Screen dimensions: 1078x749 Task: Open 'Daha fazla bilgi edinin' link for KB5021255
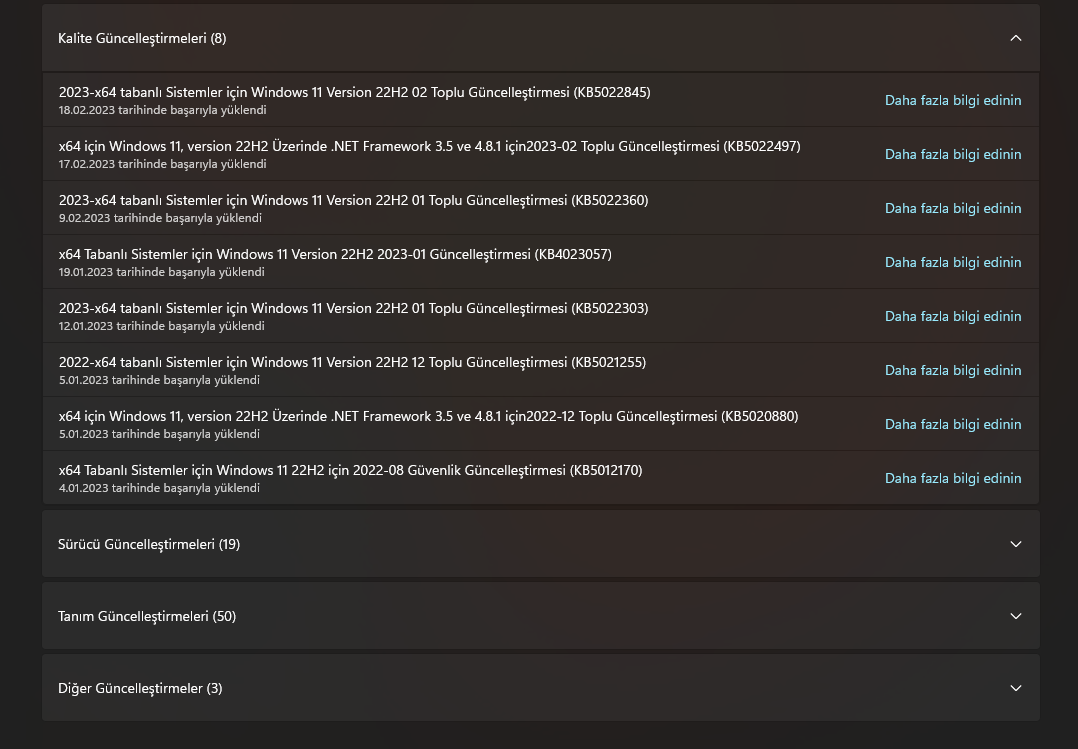[953, 370]
